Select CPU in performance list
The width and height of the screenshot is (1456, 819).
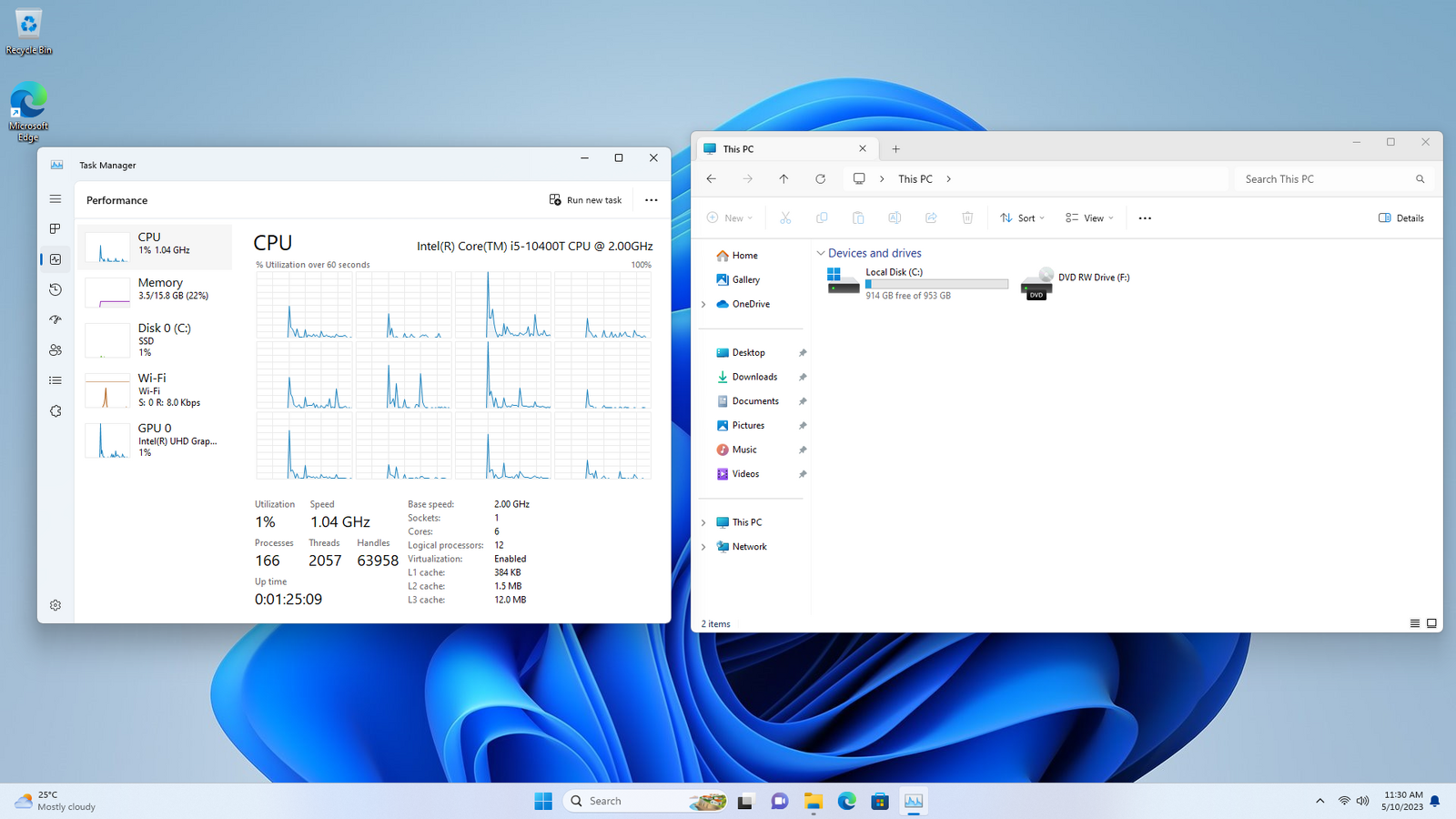pos(156,248)
